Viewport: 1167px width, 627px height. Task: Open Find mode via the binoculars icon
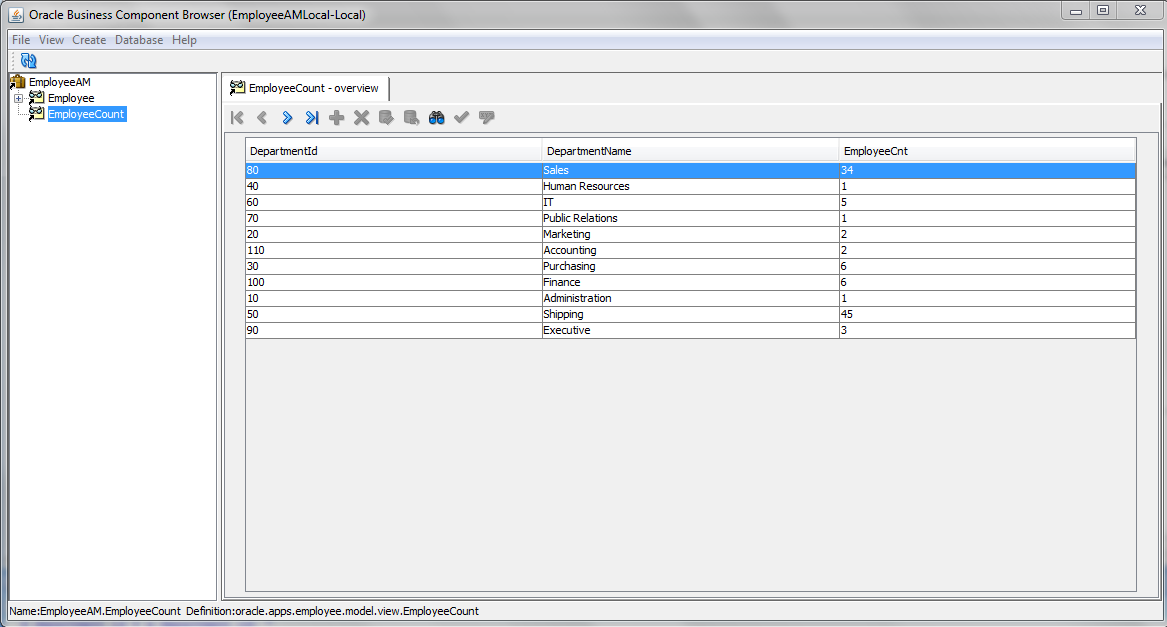point(436,117)
